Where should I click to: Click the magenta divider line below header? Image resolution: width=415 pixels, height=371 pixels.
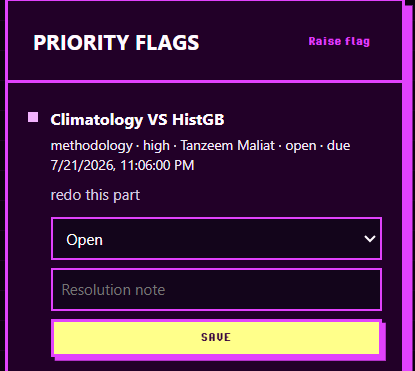(205, 81)
